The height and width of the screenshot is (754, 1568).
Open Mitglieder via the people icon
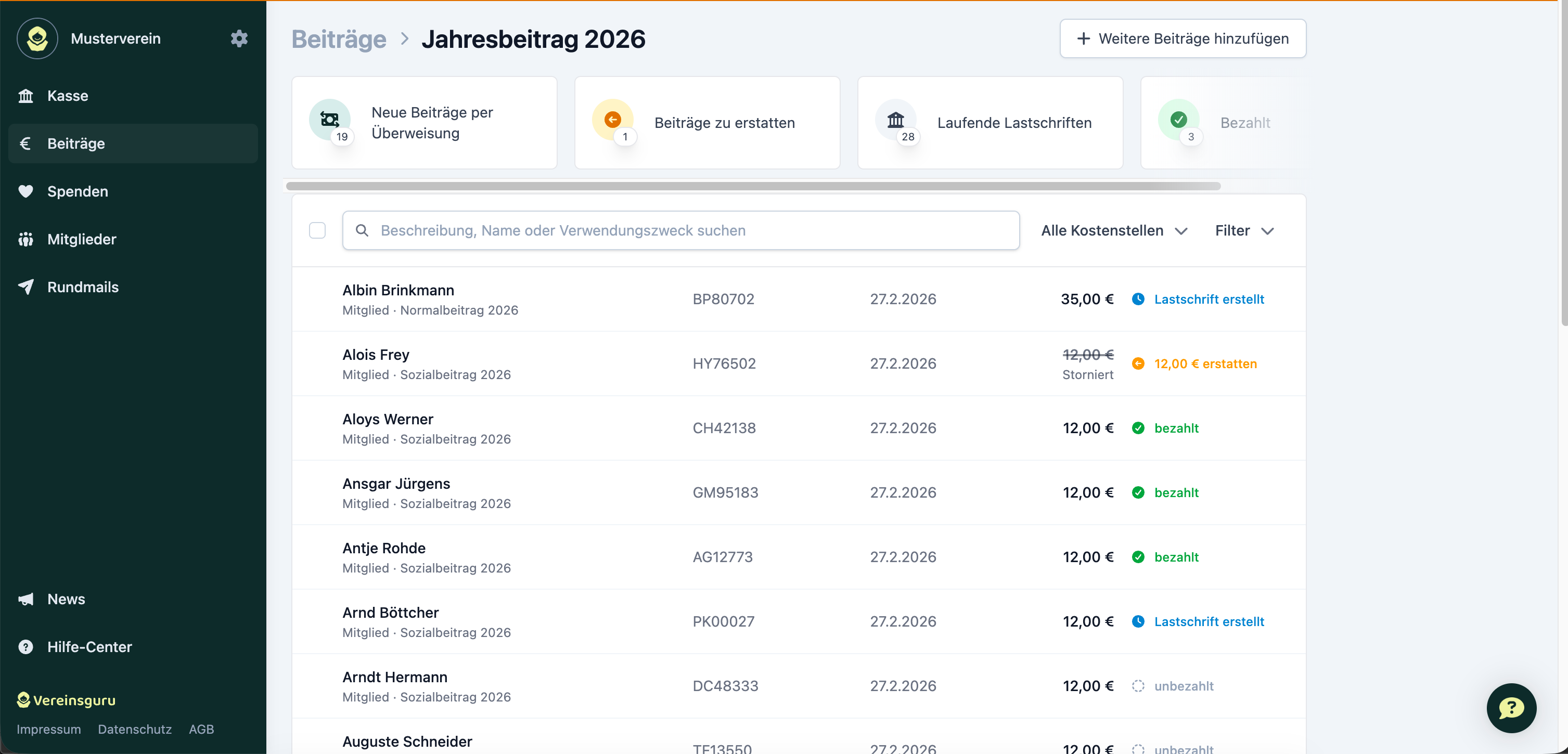27,239
